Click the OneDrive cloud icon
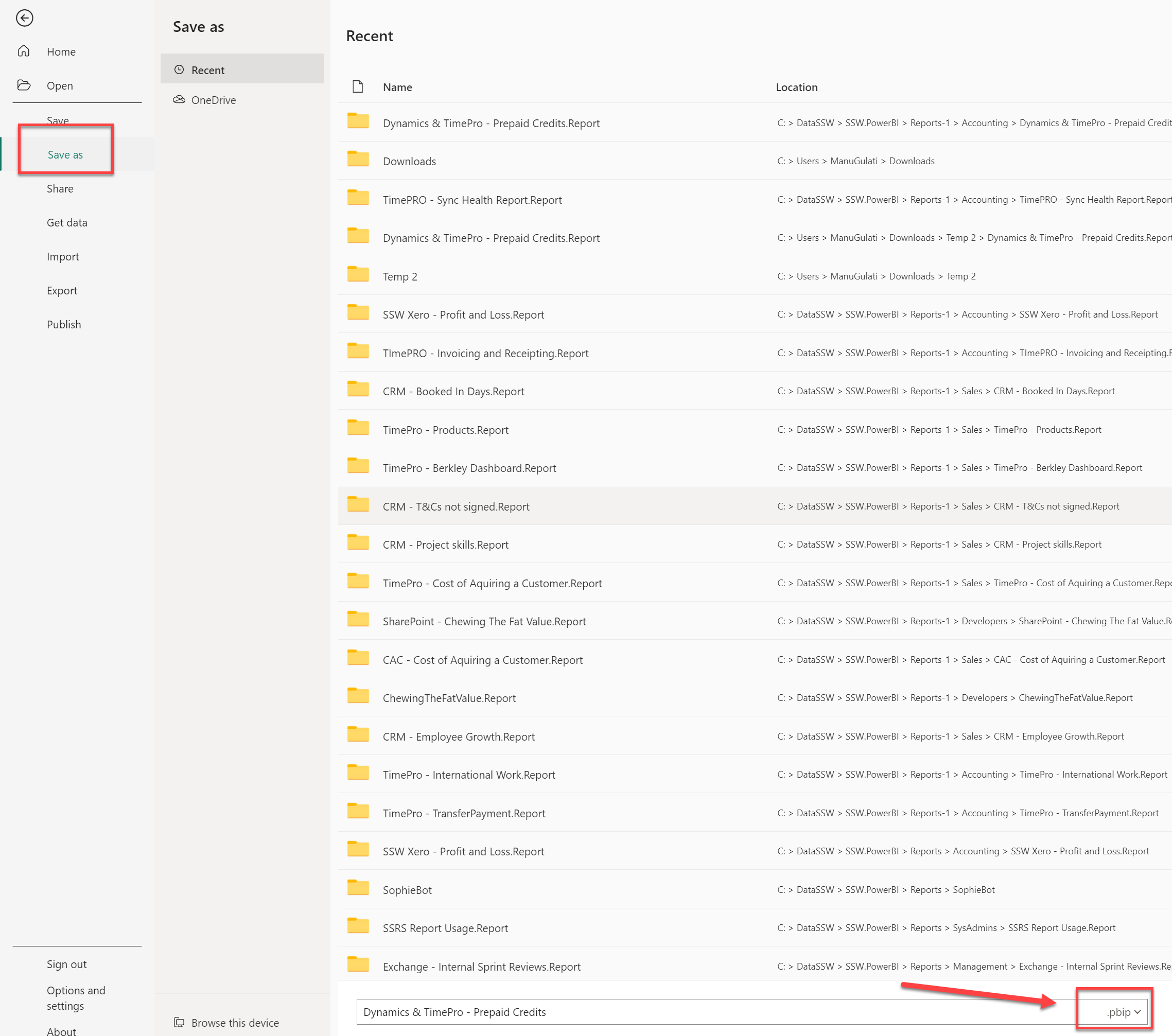 179,100
